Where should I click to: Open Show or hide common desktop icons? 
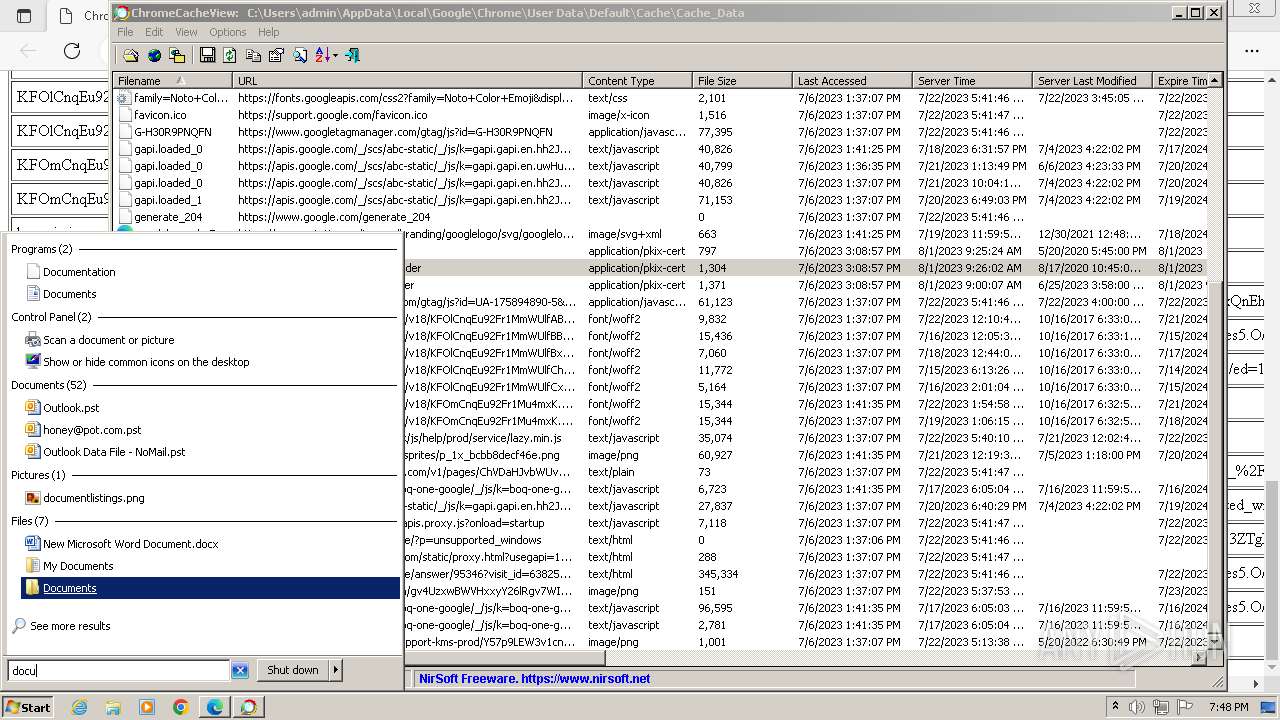(x=146, y=362)
